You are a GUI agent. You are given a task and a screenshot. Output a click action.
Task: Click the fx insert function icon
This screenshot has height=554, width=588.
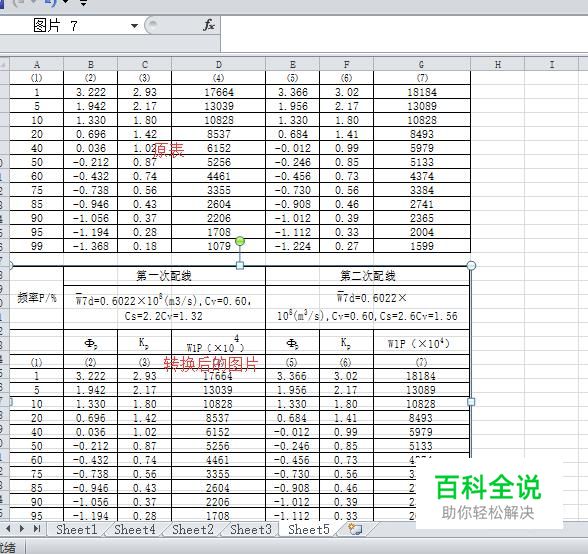click(208, 26)
